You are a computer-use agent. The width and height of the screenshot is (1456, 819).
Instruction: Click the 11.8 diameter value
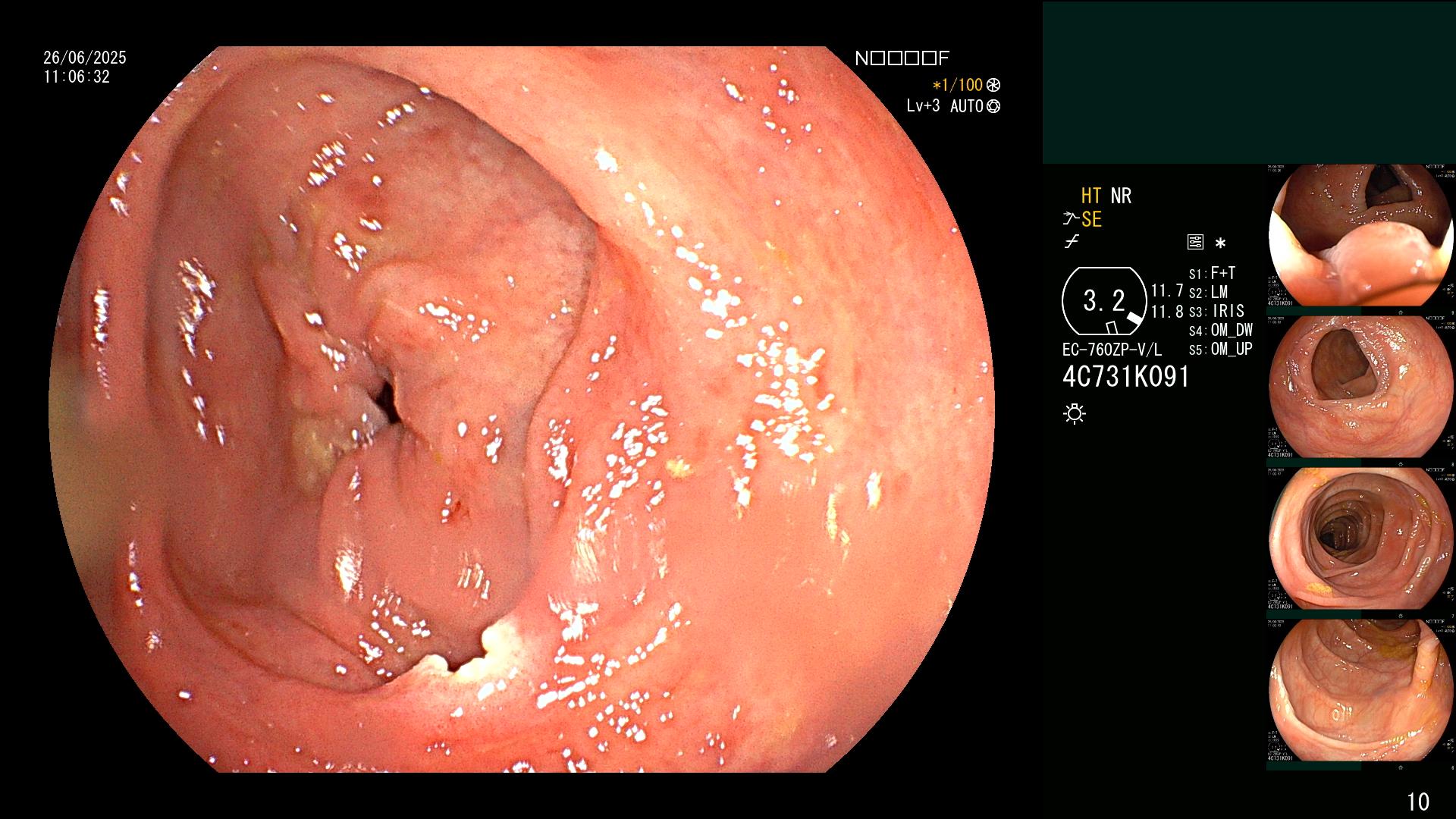(1167, 312)
